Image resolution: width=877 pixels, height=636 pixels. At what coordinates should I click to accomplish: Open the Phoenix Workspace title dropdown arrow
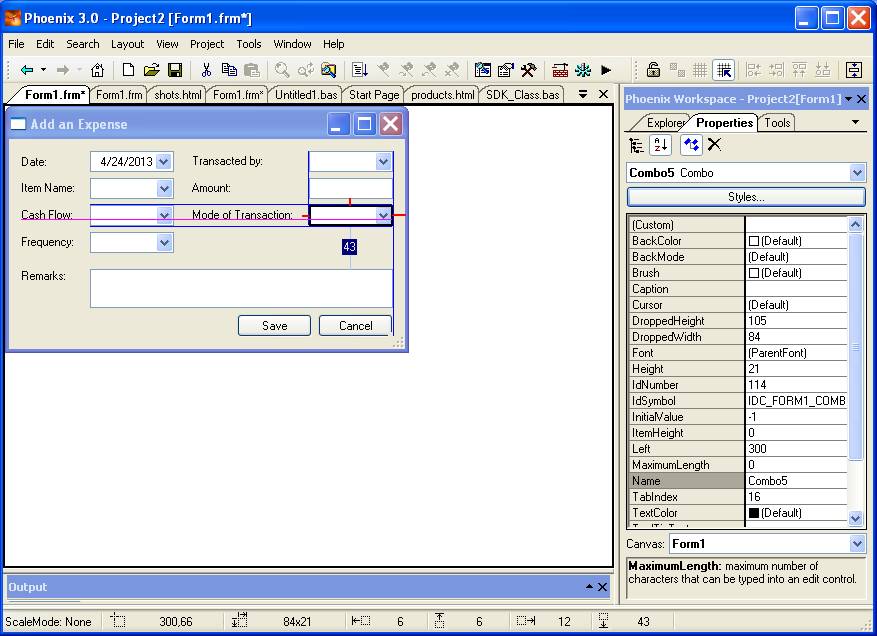pyautogui.click(x=848, y=99)
